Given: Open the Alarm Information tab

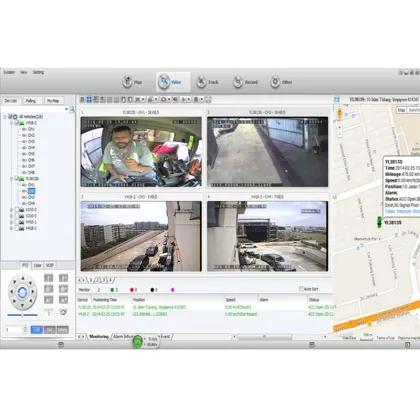Looking at the screenshot, I should pyautogui.click(x=123, y=337).
